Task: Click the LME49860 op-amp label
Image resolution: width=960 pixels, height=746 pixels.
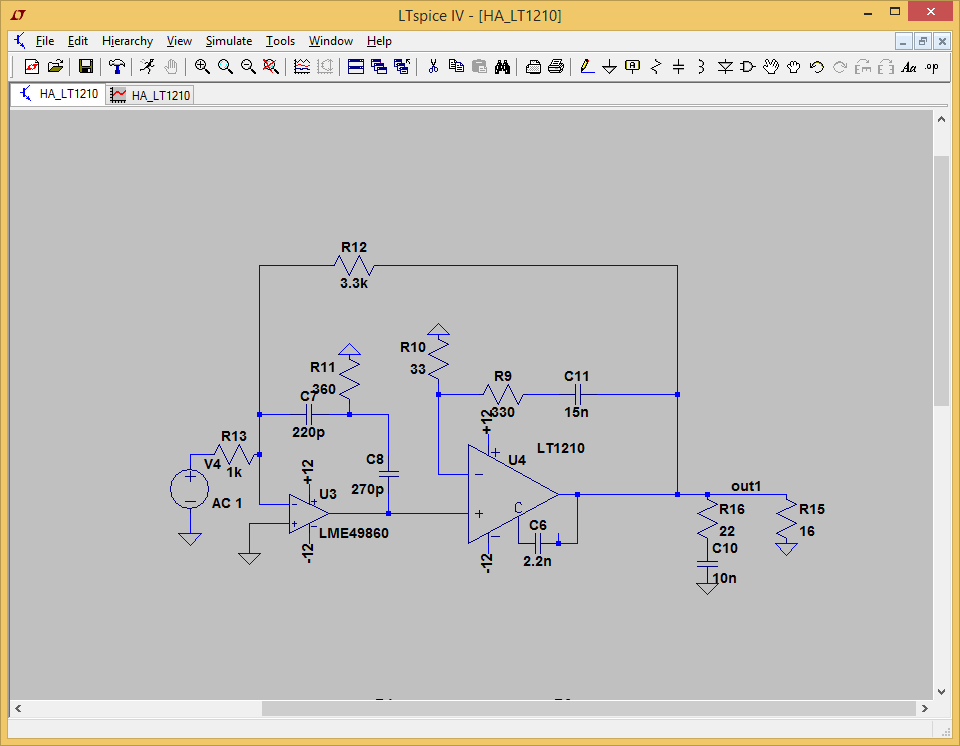Action: 354,533
